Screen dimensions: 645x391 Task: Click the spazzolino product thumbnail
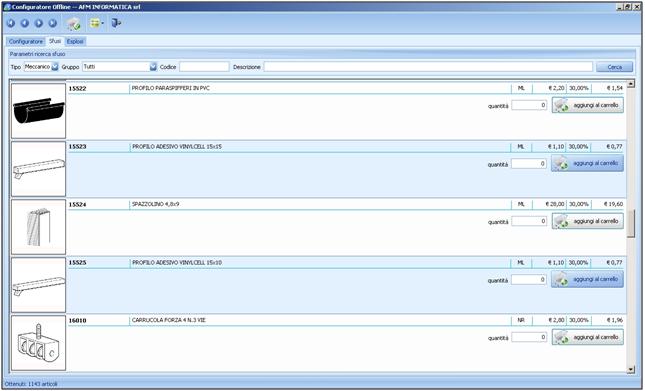[x=38, y=227]
